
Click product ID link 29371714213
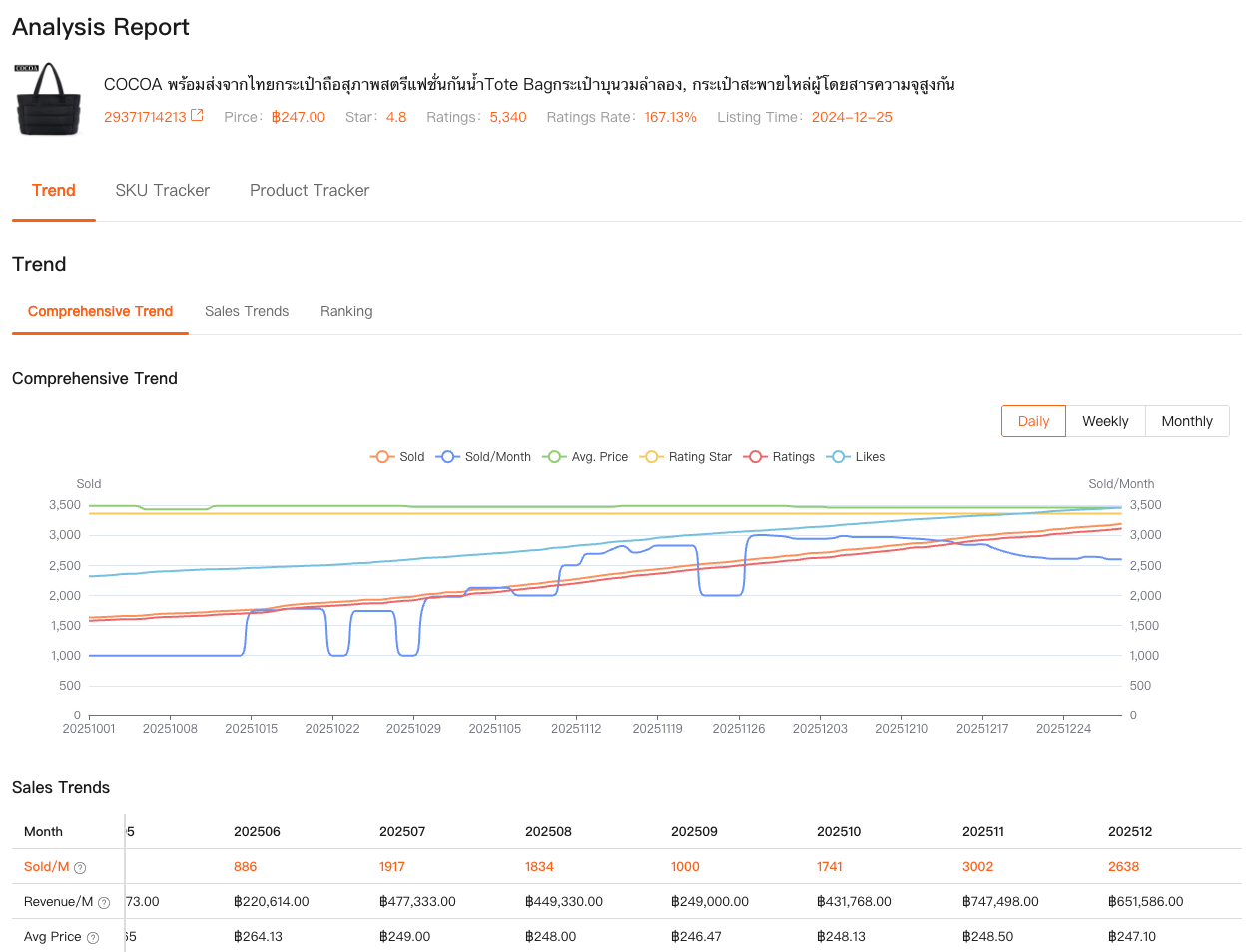145,117
